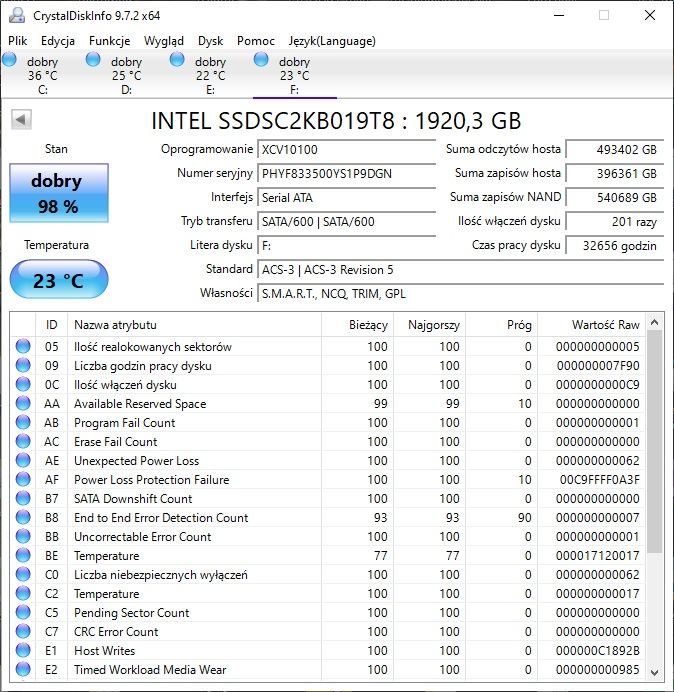Click the Bieżący column header
This screenshot has width=674, height=692.
pos(358,325)
